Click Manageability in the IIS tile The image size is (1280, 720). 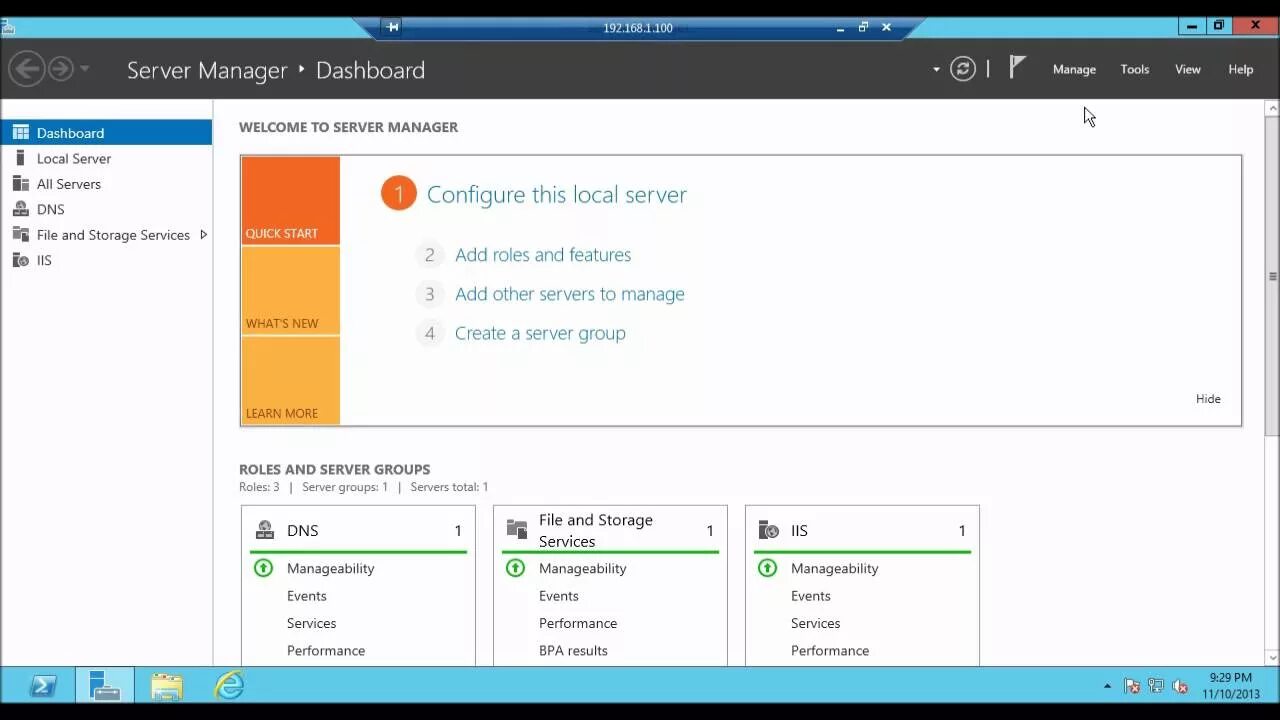click(x=834, y=568)
